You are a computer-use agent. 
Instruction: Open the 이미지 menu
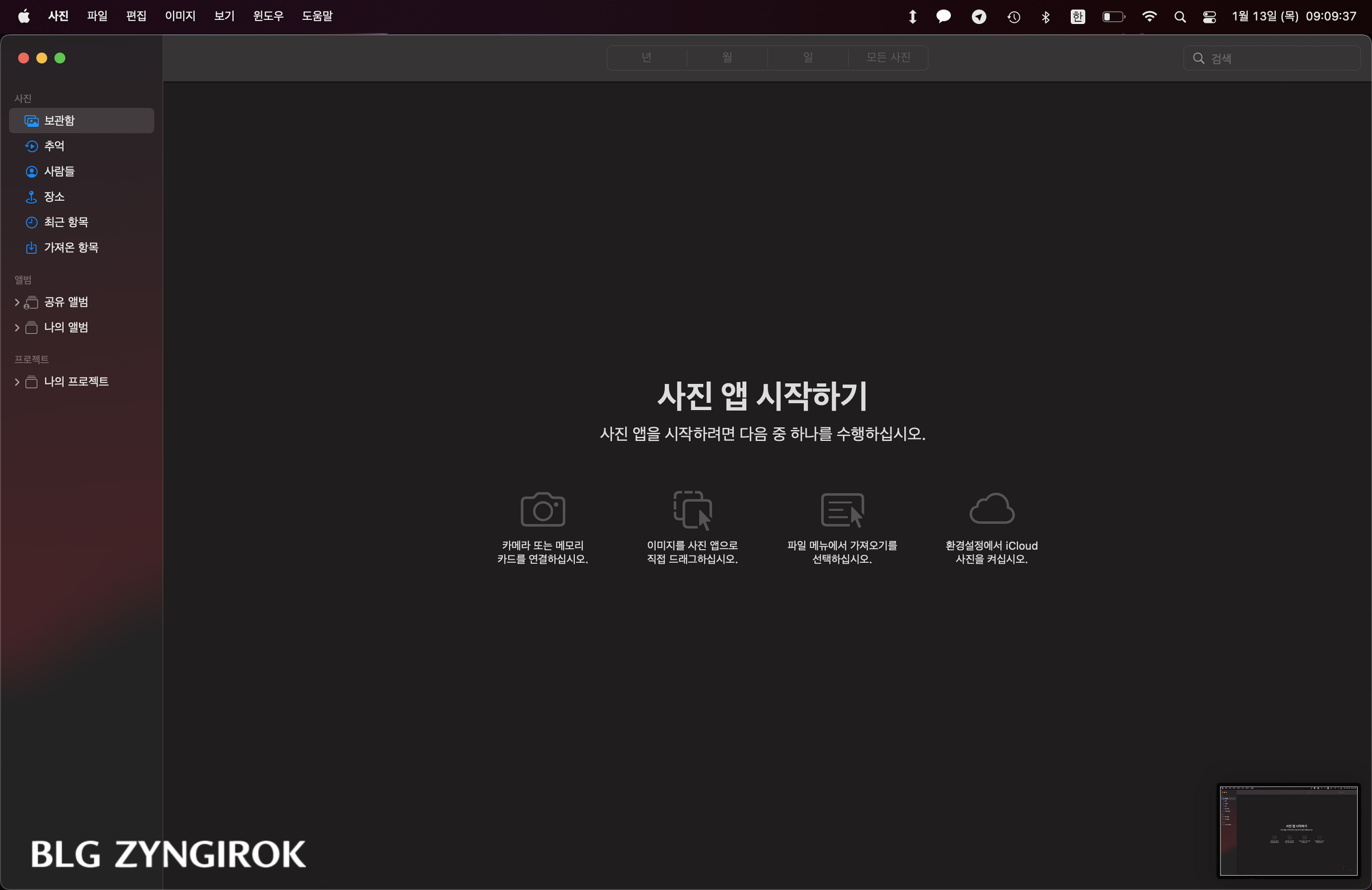(x=179, y=16)
